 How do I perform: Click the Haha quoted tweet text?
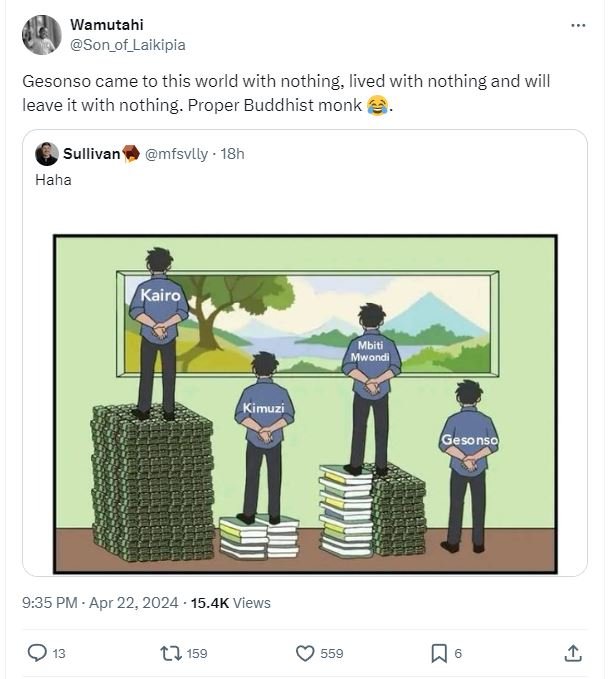53,180
